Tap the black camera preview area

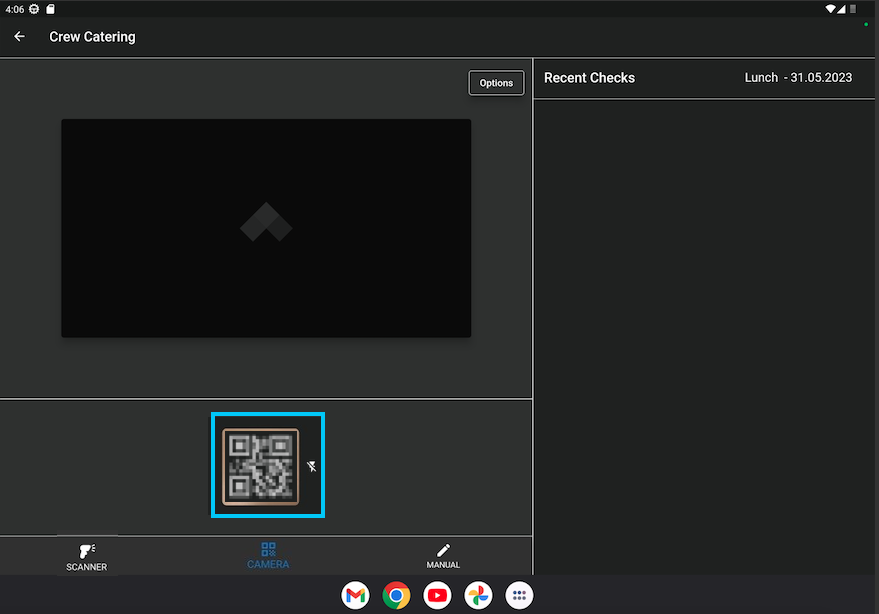(266, 228)
